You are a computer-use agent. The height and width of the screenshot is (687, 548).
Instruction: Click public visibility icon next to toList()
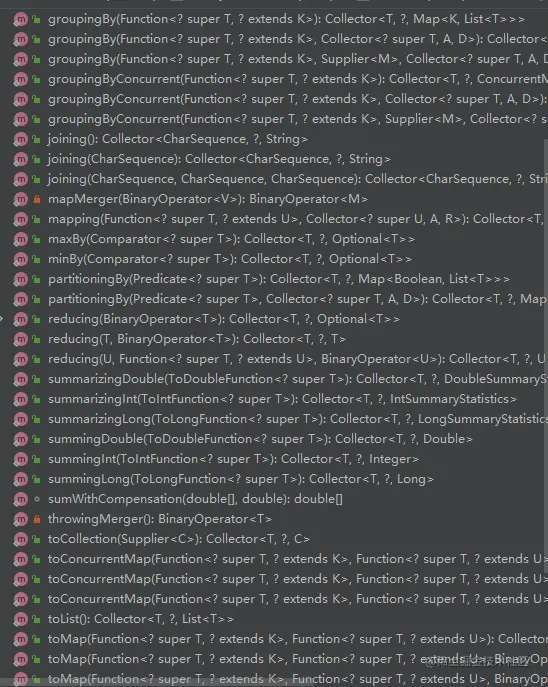coord(37,619)
